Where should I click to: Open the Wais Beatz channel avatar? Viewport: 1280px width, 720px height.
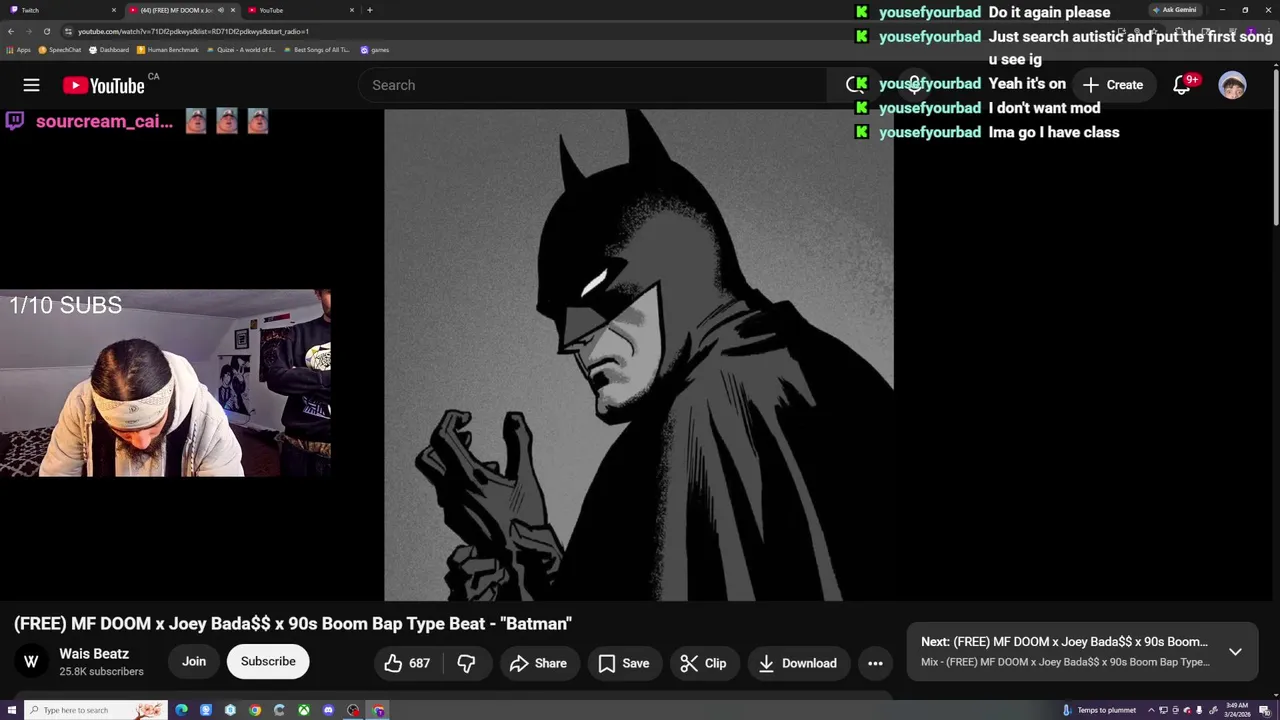[31, 661]
